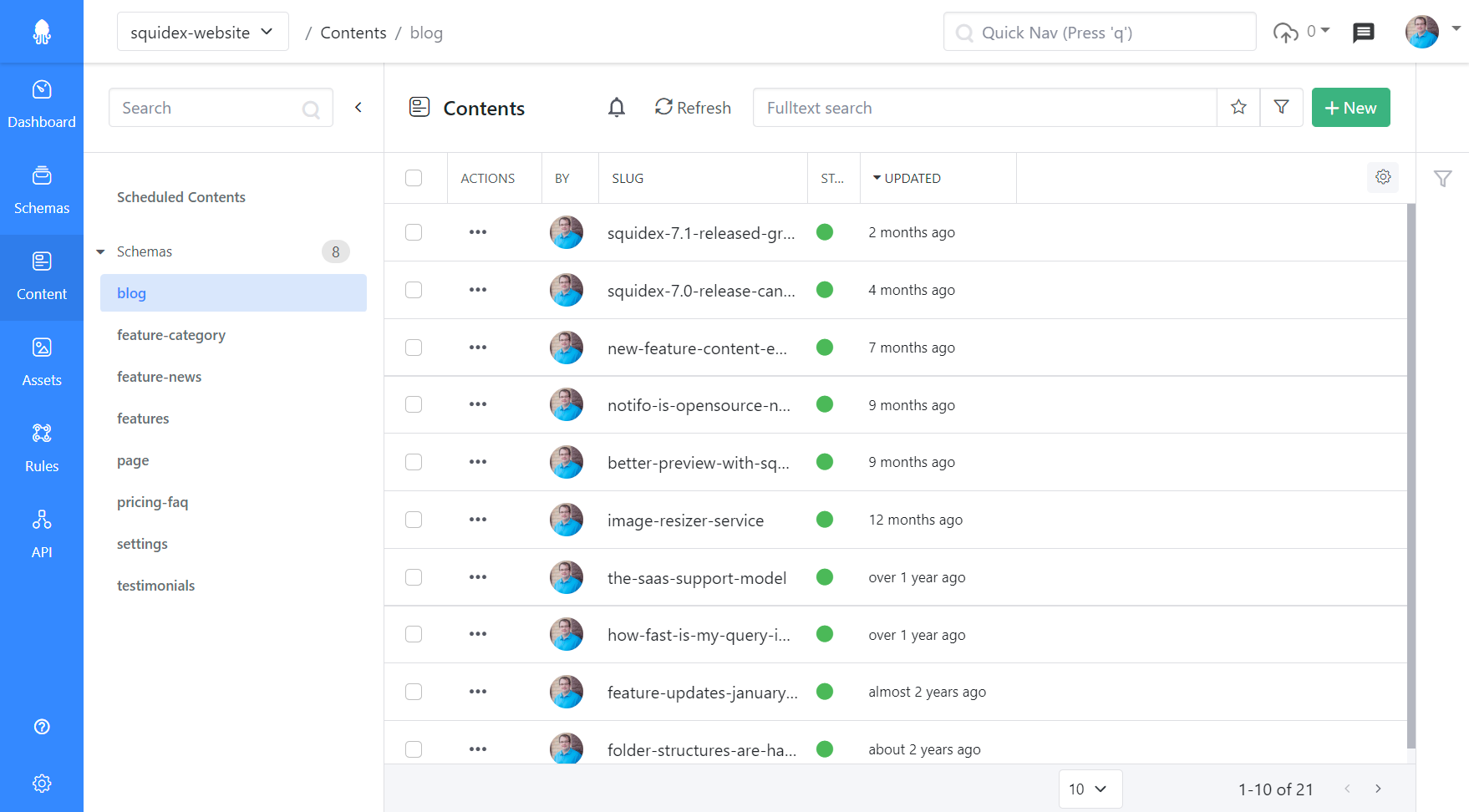The image size is (1469, 812).
Task: Sort by the UPDATED column header
Action: click(907, 178)
